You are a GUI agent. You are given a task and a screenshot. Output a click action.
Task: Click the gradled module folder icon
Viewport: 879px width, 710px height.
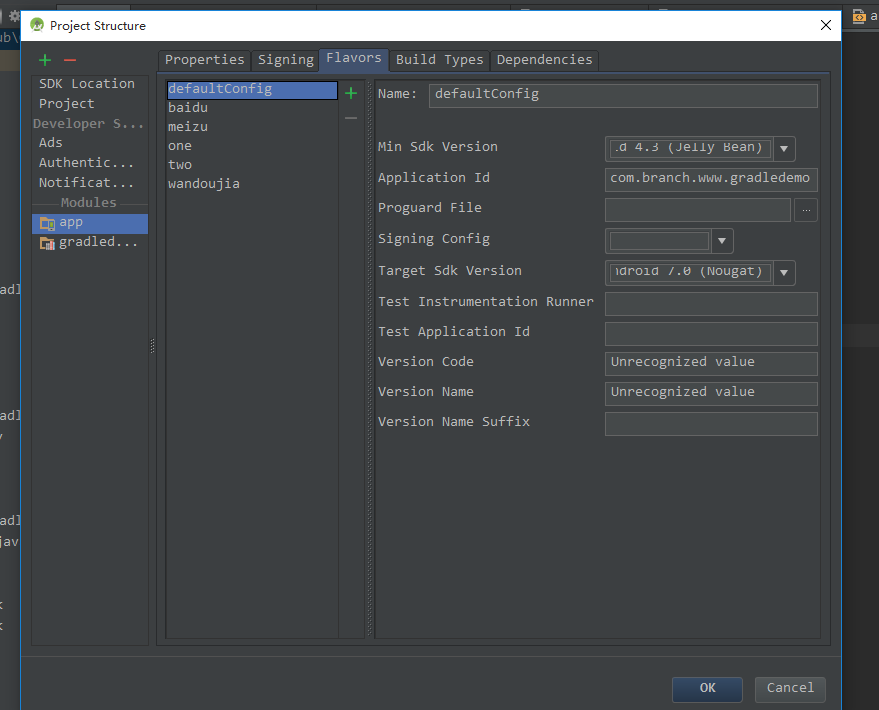(x=47, y=243)
